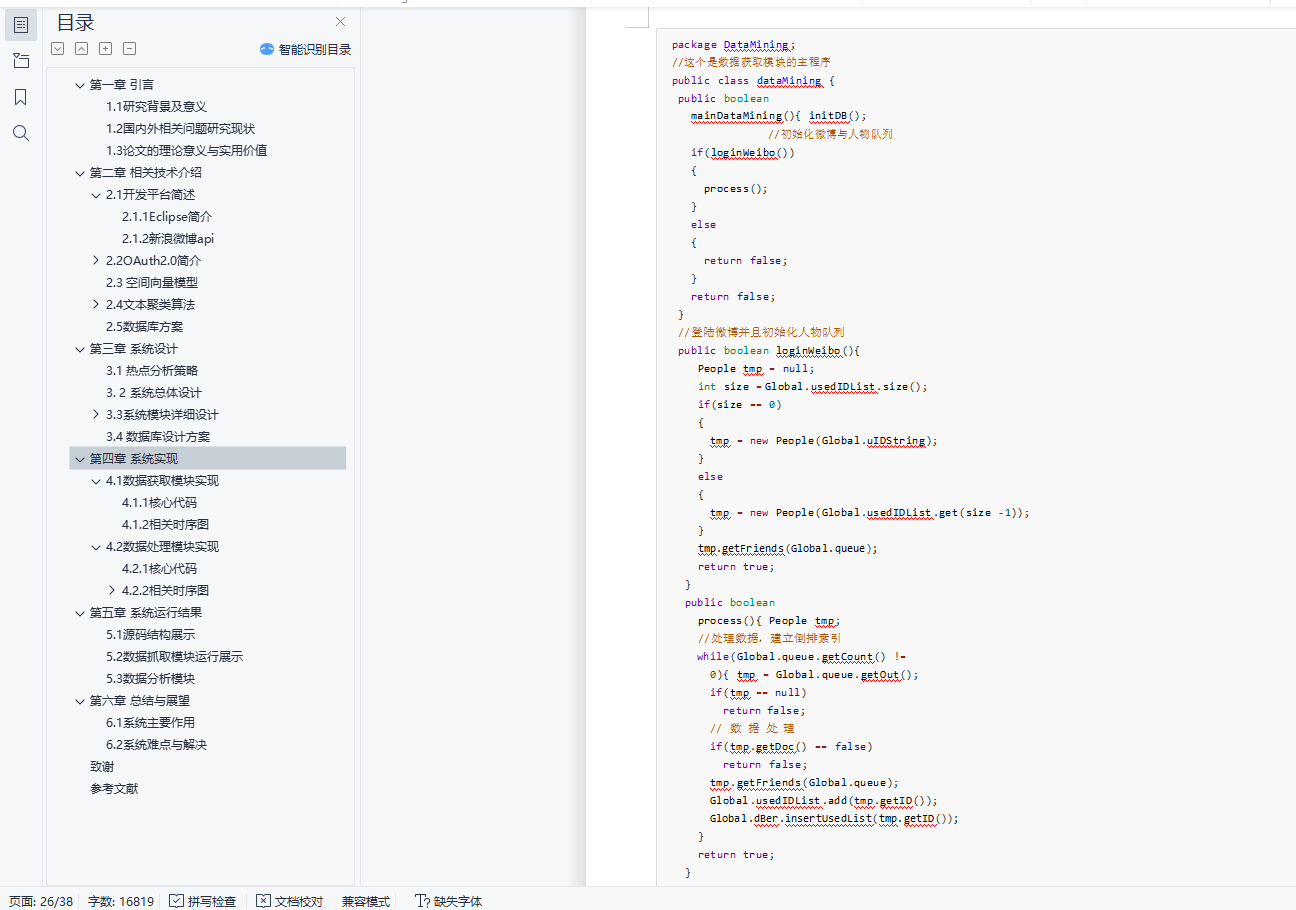Collapse the 第五章 系统运行结果 chevron
Image resolution: width=1296 pixels, height=910 pixels.
[x=80, y=613]
